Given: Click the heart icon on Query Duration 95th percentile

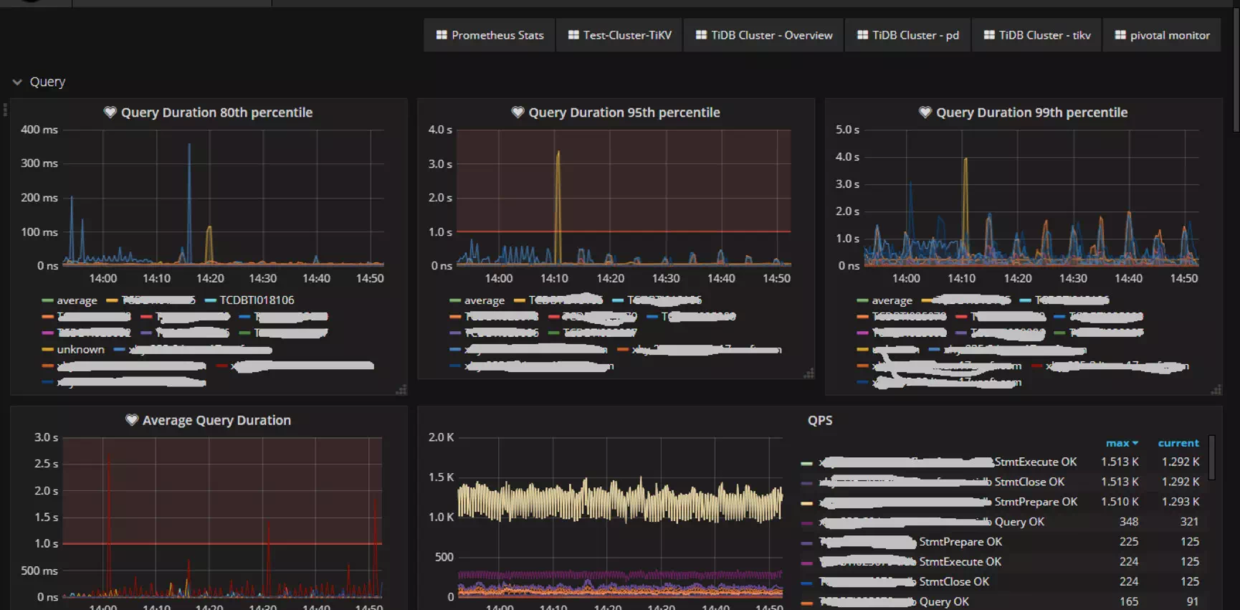Looking at the screenshot, I should pyautogui.click(x=516, y=112).
